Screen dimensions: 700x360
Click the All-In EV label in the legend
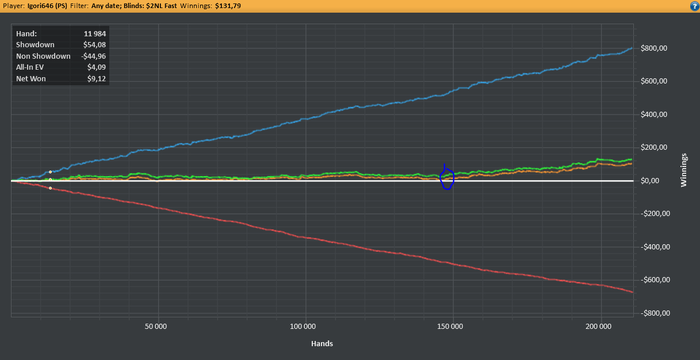[x=30, y=68]
